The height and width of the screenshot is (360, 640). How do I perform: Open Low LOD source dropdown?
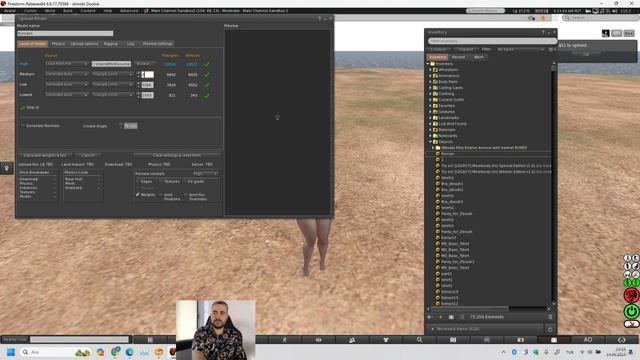pyautogui.click(x=67, y=84)
